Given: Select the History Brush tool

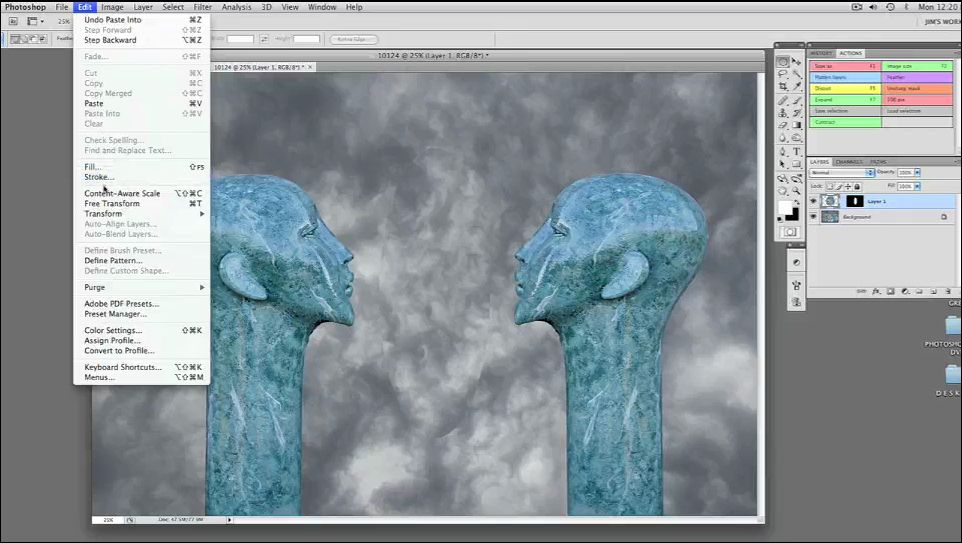Looking at the screenshot, I should tap(797, 113).
